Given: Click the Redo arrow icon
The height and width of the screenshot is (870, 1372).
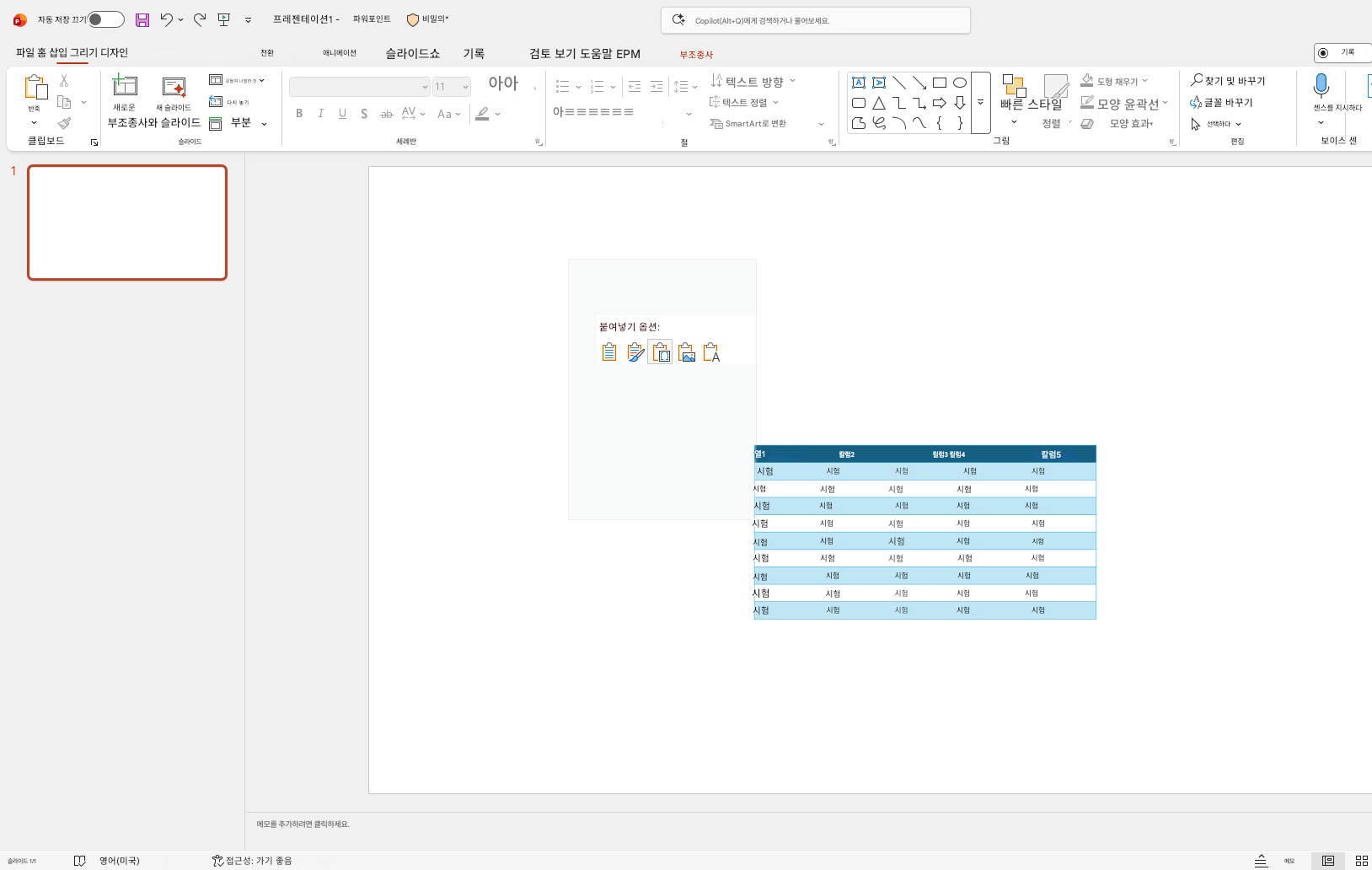Looking at the screenshot, I should coord(200,19).
